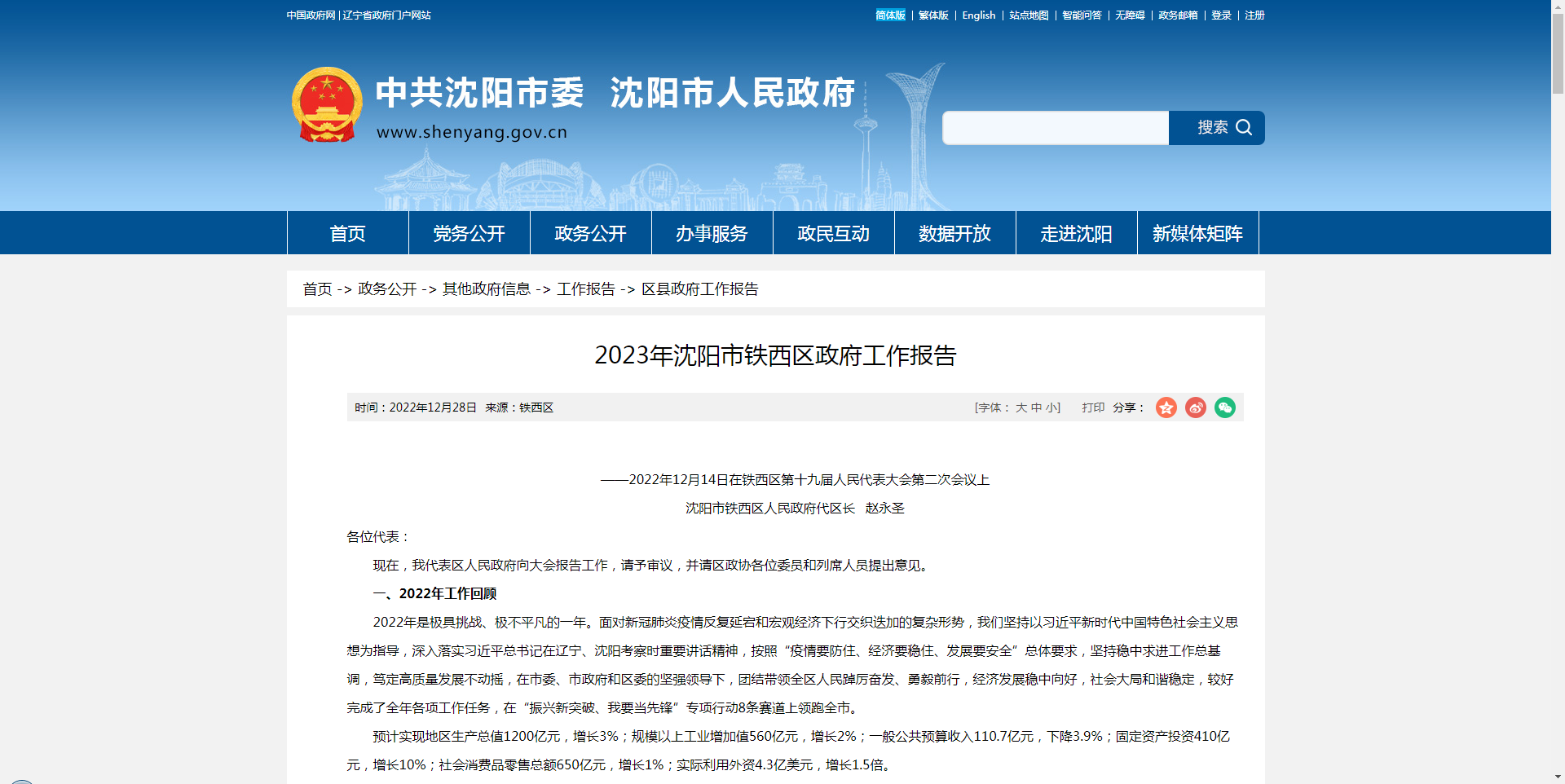Open 工作报告 breadcrumb link
This screenshot has height=784, width=1565.
point(585,289)
